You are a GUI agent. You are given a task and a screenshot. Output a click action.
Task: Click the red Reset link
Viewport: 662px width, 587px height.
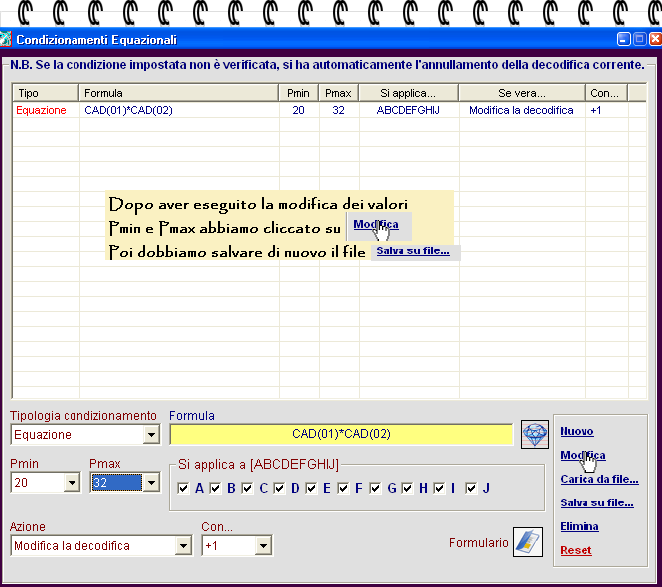(x=576, y=550)
